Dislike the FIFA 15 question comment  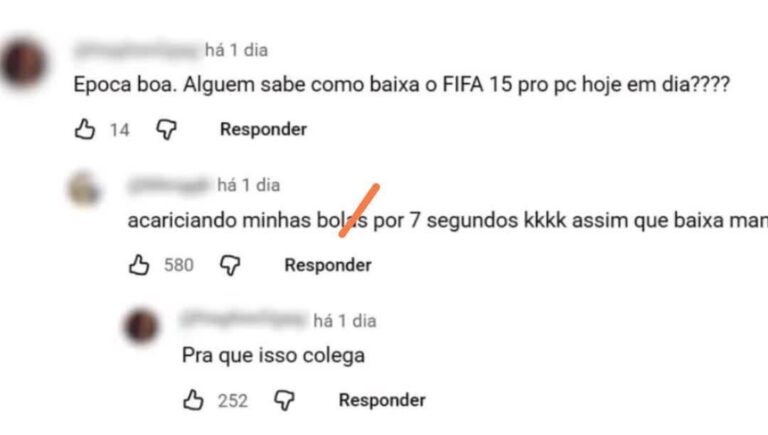[x=167, y=130]
